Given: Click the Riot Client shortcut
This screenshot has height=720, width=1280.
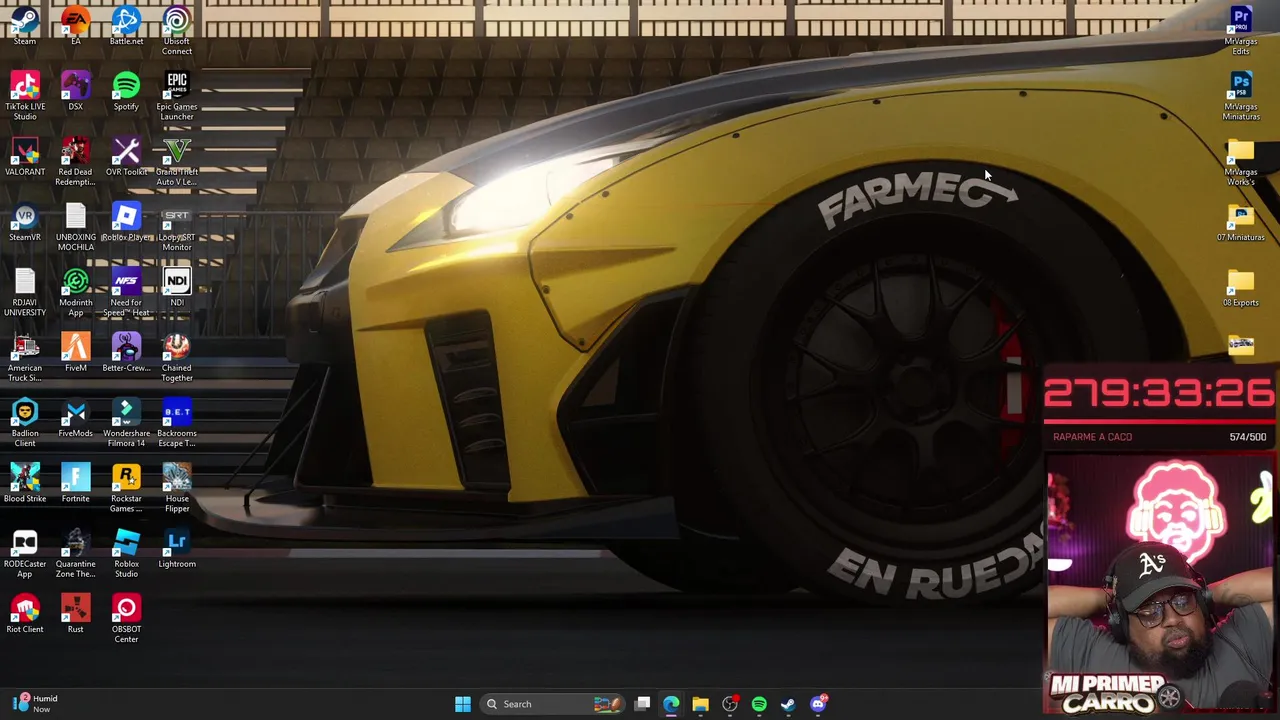Looking at the screenshot, I should pyautogui.click(x=25, y=613).
